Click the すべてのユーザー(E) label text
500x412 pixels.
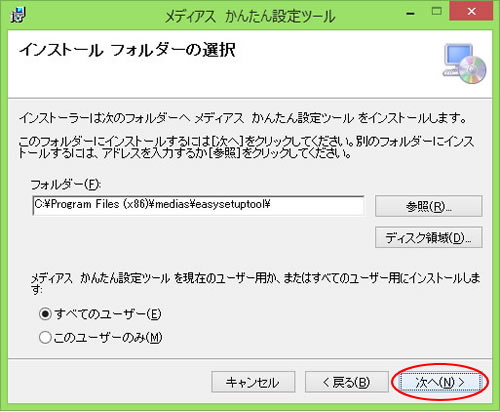pos(108,314)
